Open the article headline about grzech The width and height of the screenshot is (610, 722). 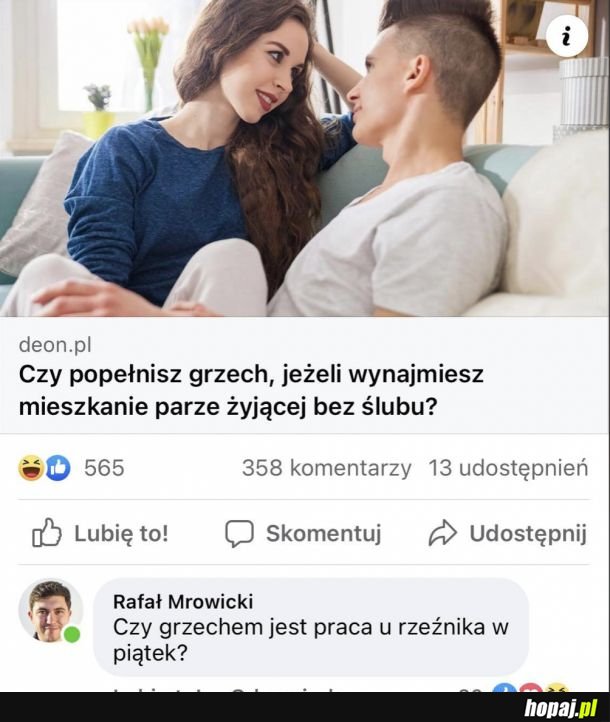(x=251, y=390)
